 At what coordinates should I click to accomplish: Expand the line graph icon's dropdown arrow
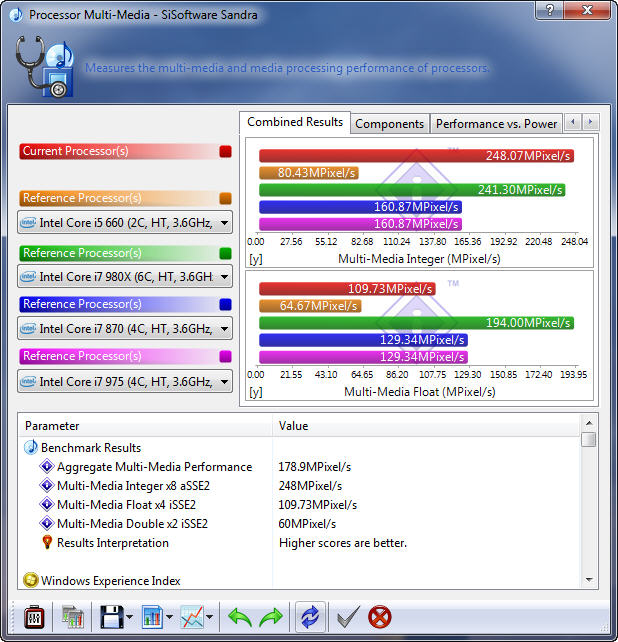pos(209,617)
